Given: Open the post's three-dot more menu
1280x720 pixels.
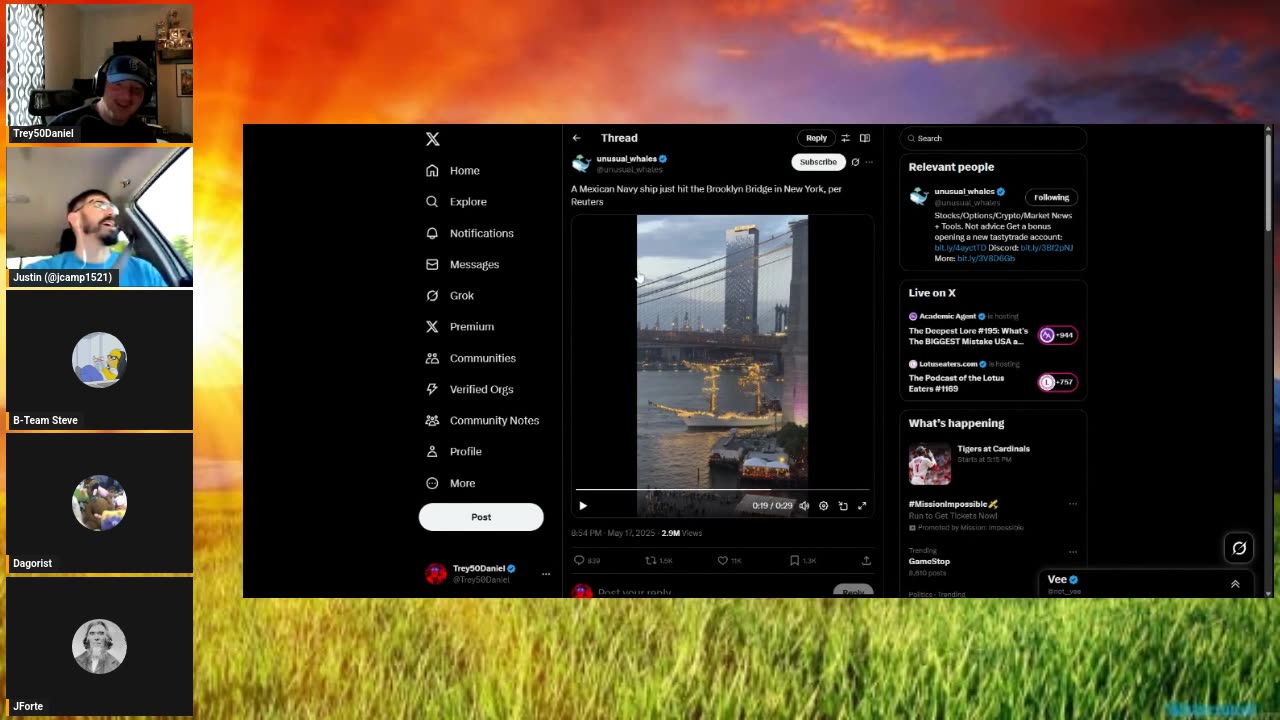Looking at the screenshot, I should (x=869, y=162).
